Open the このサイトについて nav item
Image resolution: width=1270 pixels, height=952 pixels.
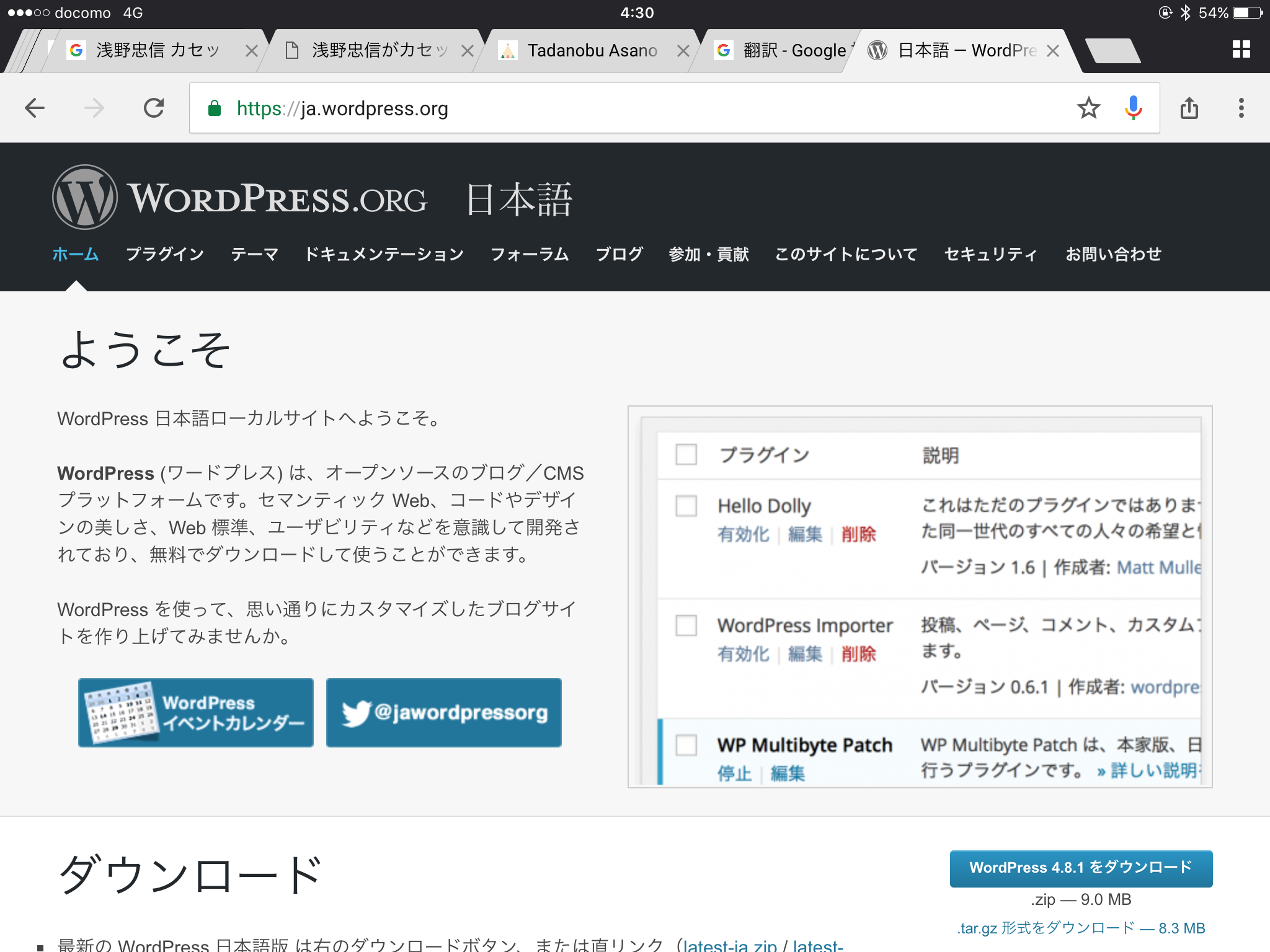(x=846, y=254)
